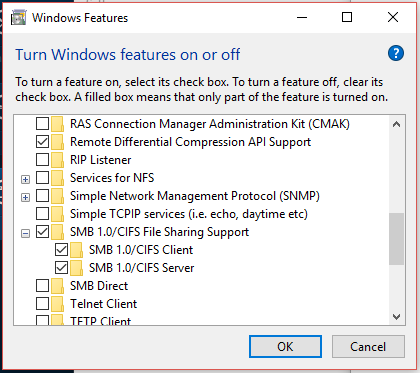Select SMB 1.0/CIFS File Sharing Support label
This screenshot has width=420, height=373.
pyautogui.click(x=160, y=232)
